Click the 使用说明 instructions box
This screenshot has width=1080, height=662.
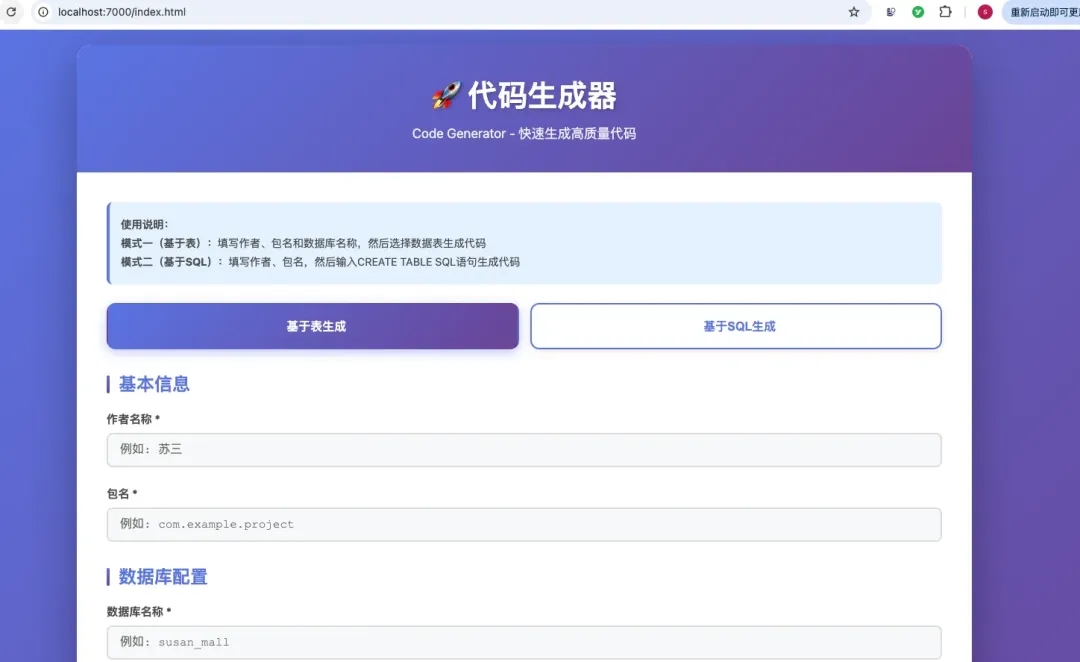pyautogui.click(x=524, y=243)
